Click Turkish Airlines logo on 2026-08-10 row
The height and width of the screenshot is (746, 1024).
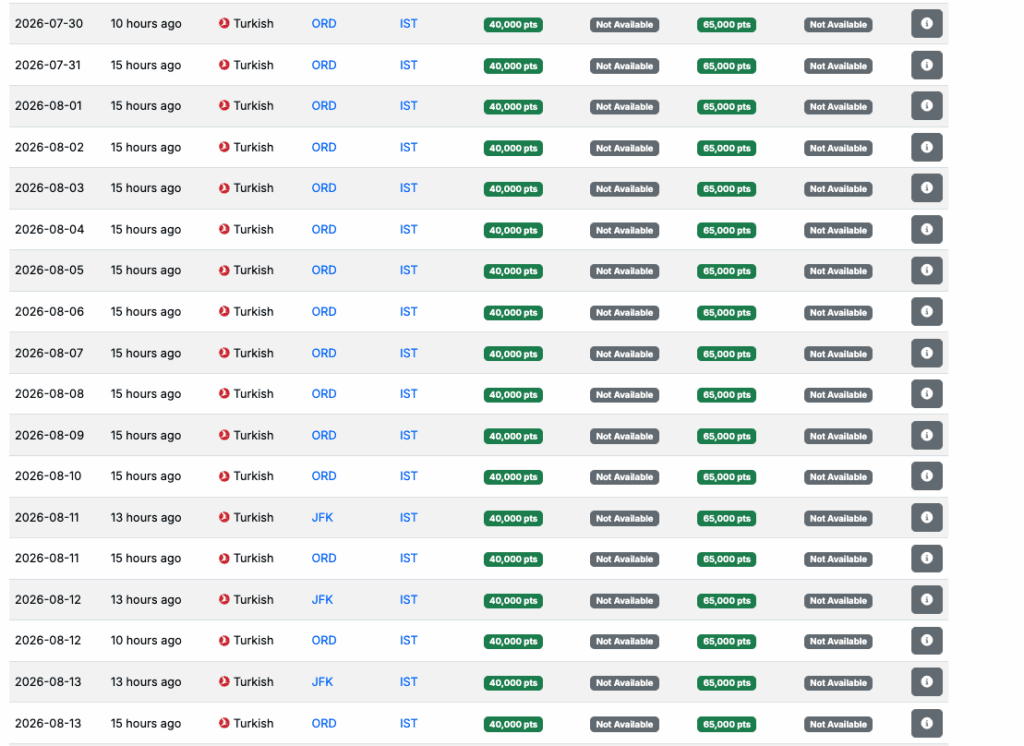(224, 476)
